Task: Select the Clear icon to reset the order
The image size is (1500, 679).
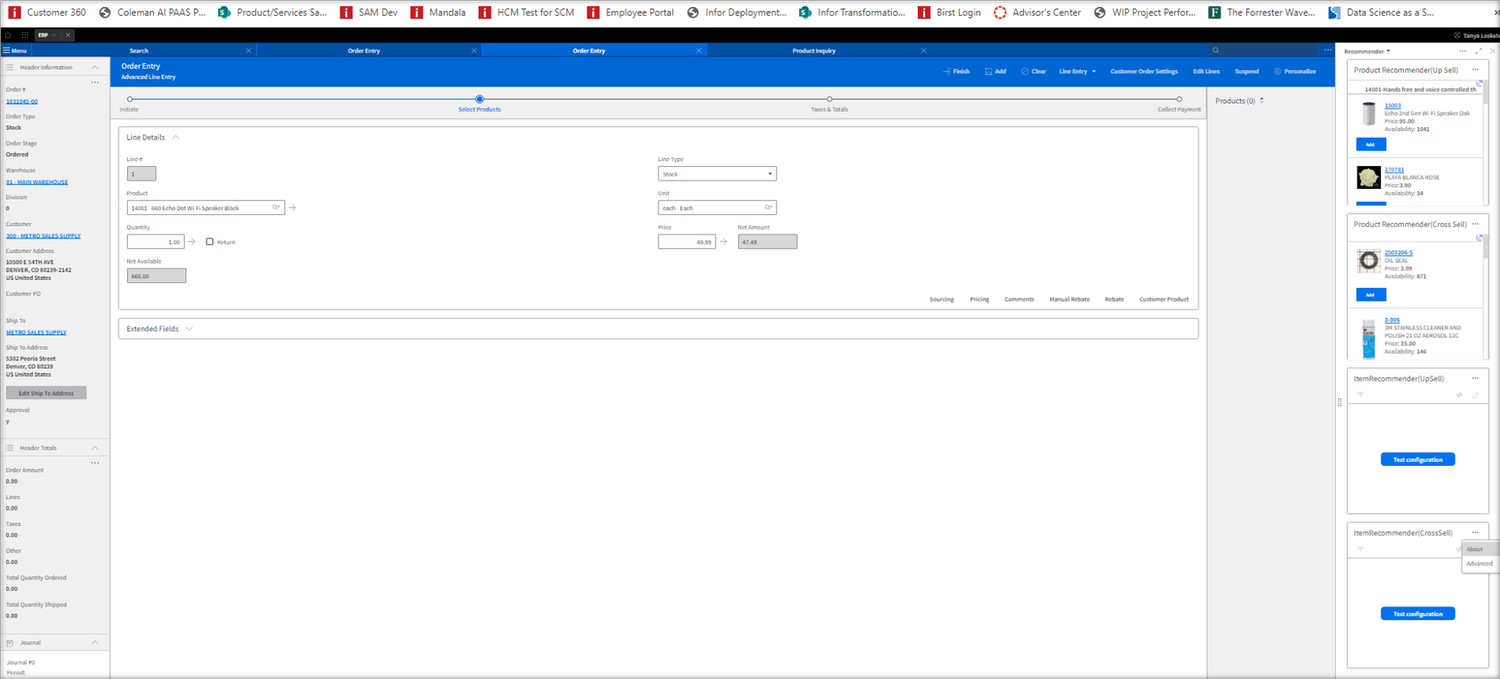Action: coord(1023,71)
